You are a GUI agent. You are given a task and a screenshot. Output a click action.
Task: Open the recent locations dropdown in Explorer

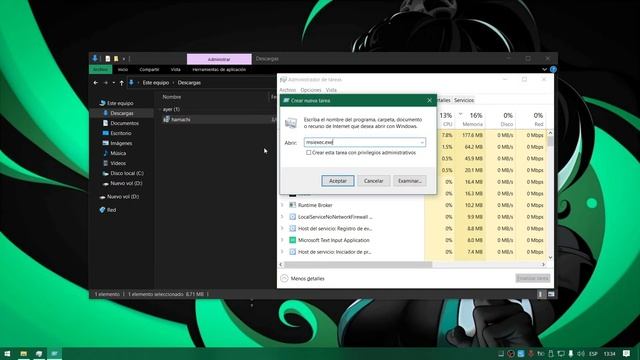[113, 83]
